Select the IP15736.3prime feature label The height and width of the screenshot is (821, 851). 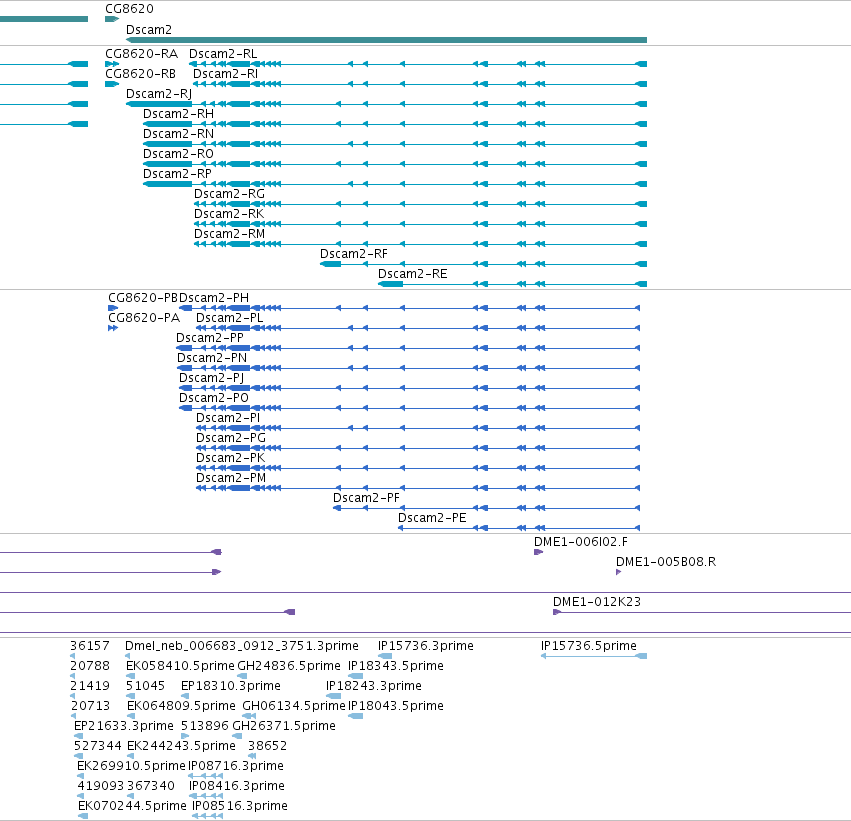pyautogui.click(x=426, y=647)
